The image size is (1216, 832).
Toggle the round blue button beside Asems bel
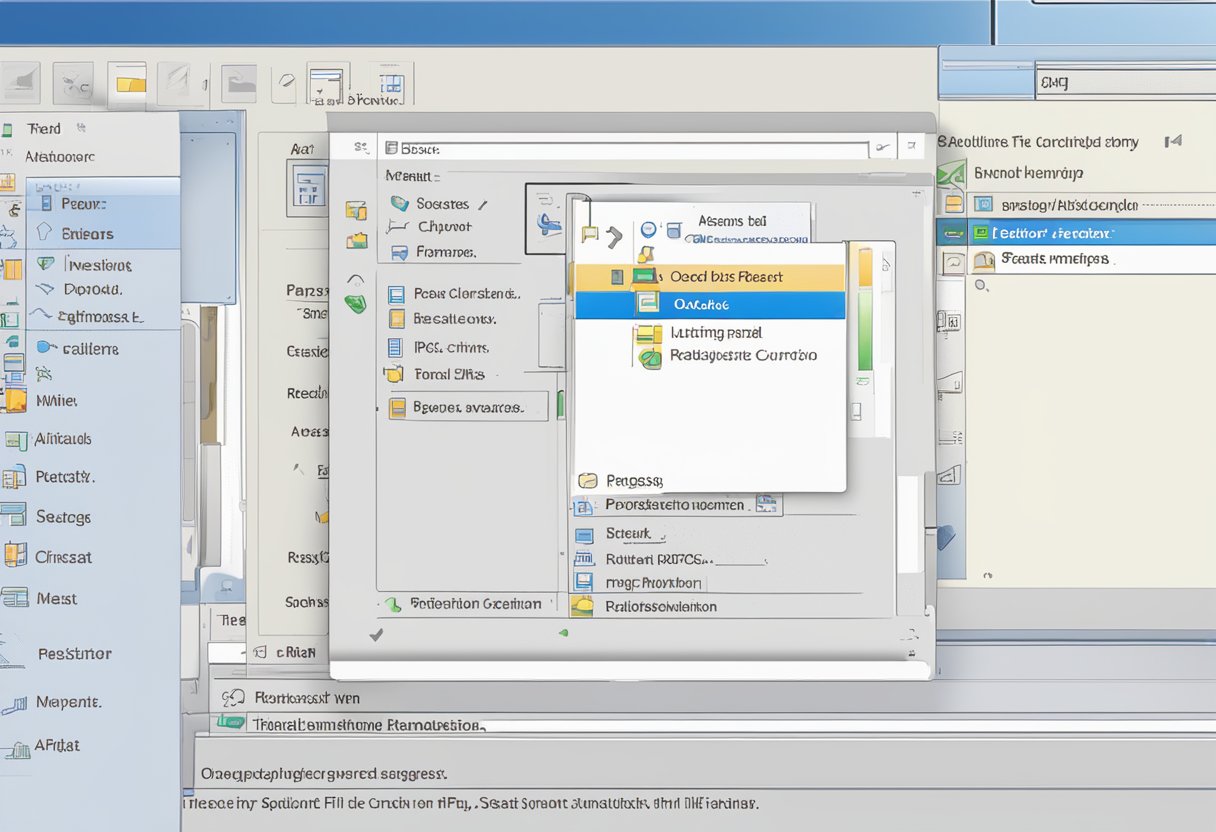(648, 229)
